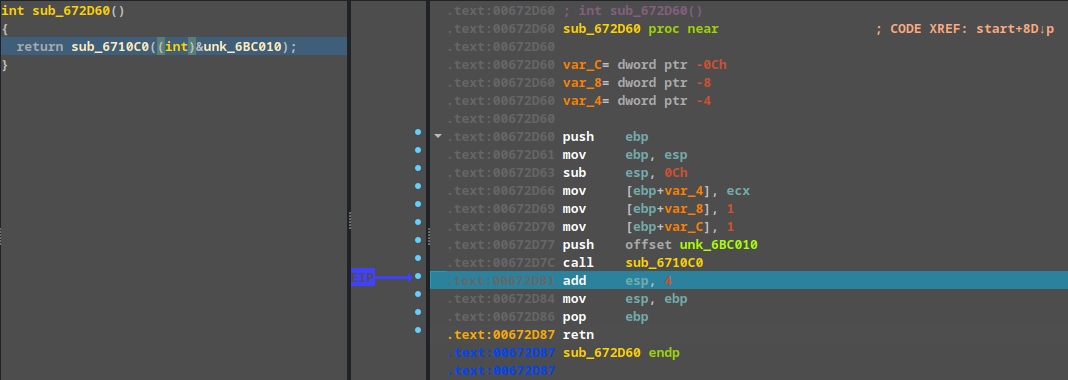Image resolution: width=1068 pixels, height=380 pixels.
Task: Click ebp, esp operands at 00672D61
Action: pyautogui.click(x=657, y=155)
